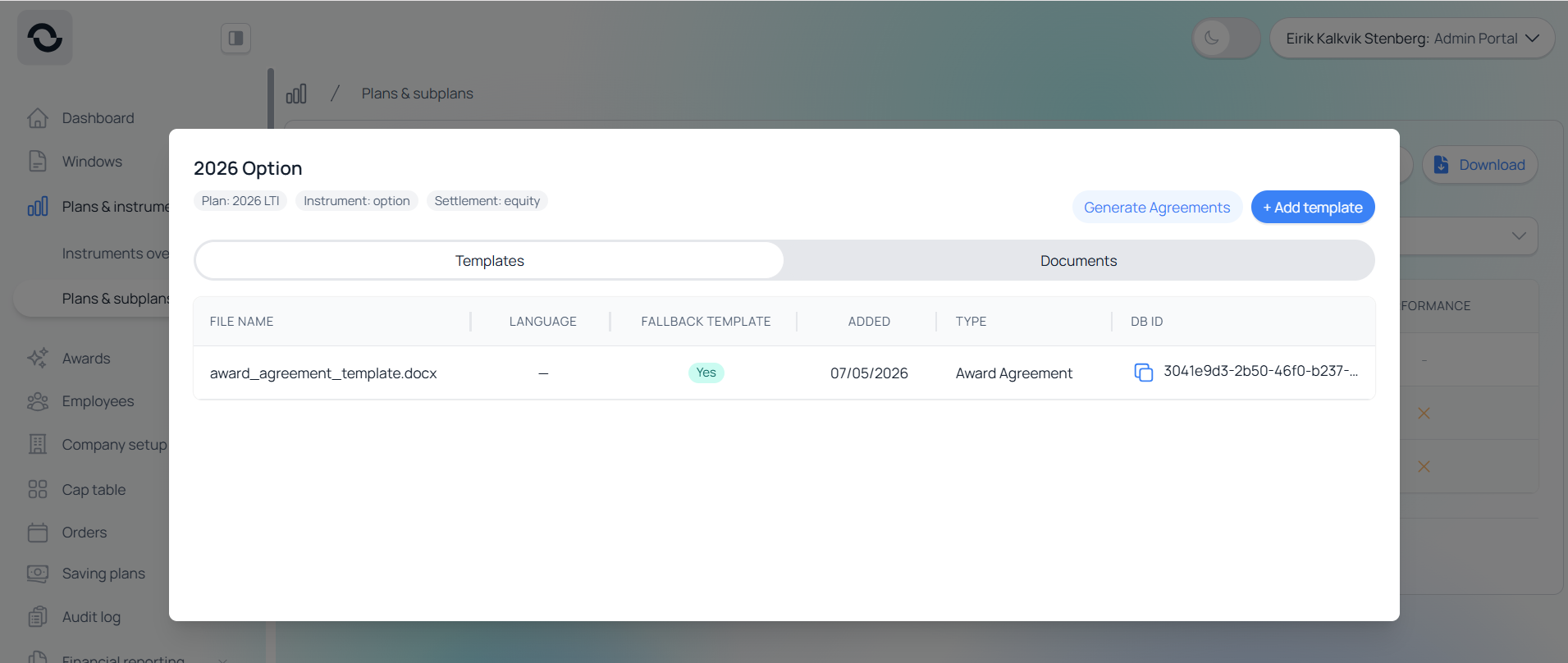Viewport: 1568px width, 663px height.
Task: Click the Award Agreement type cell
Action: coord(1013,373)
